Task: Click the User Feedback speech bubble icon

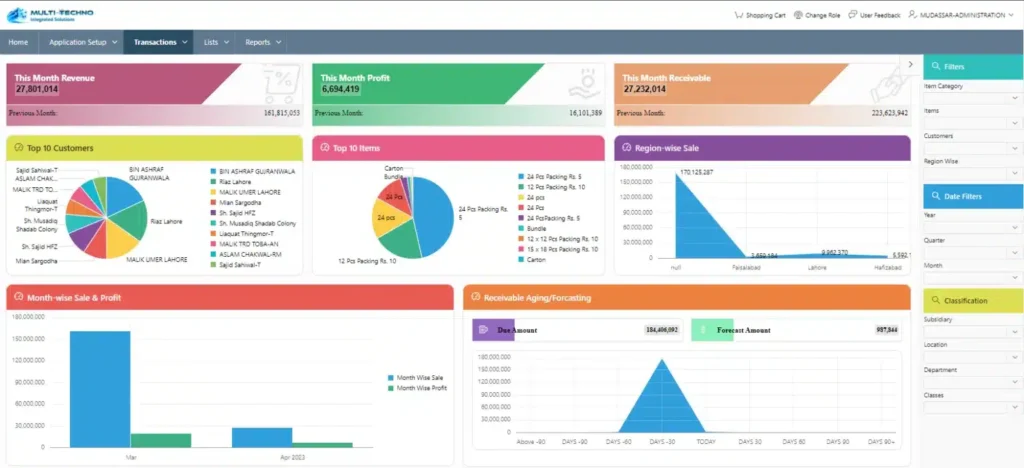Action: pos(851,15)
